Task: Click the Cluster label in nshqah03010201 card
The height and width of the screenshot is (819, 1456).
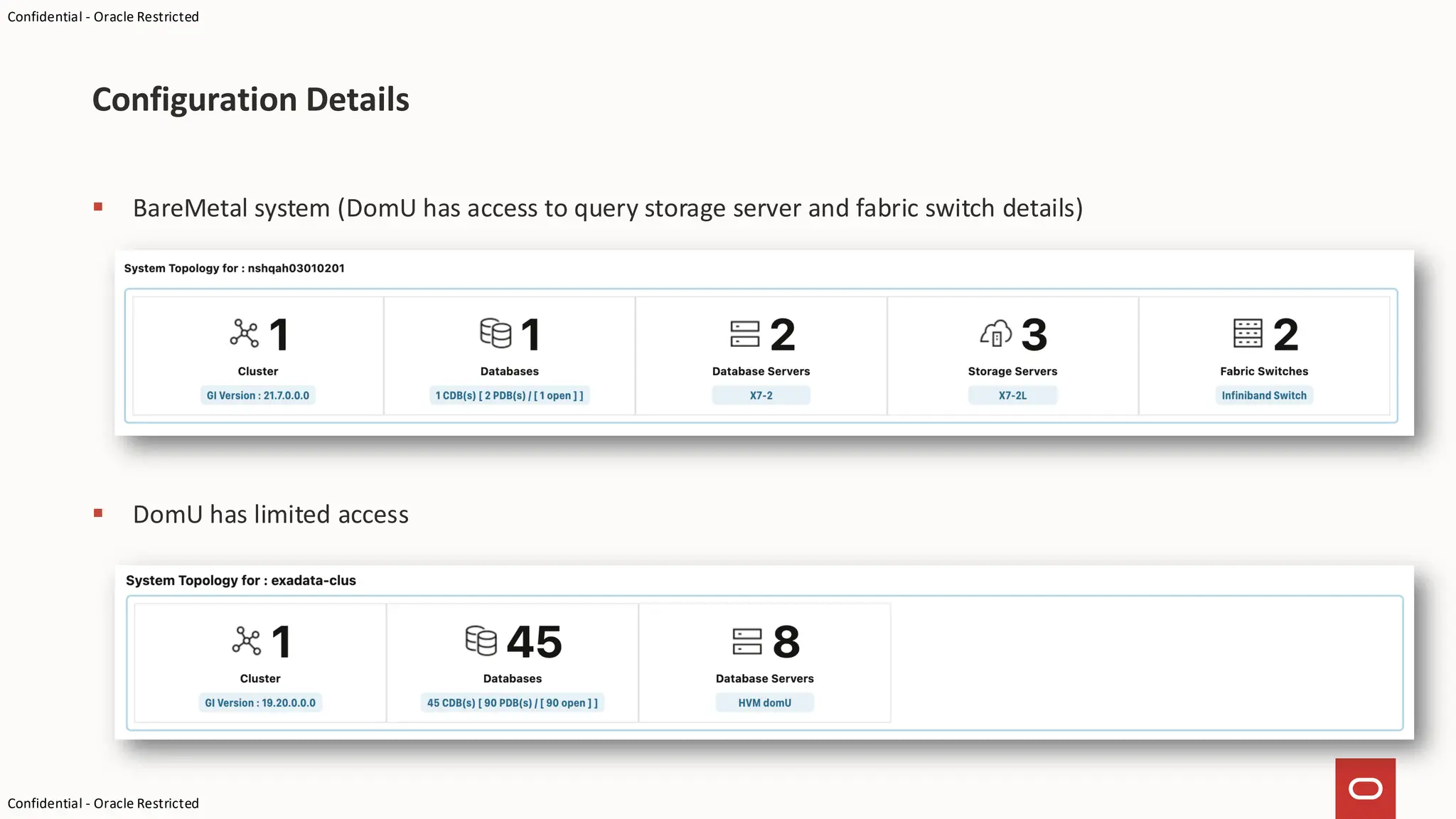Action: coord(258,371)
